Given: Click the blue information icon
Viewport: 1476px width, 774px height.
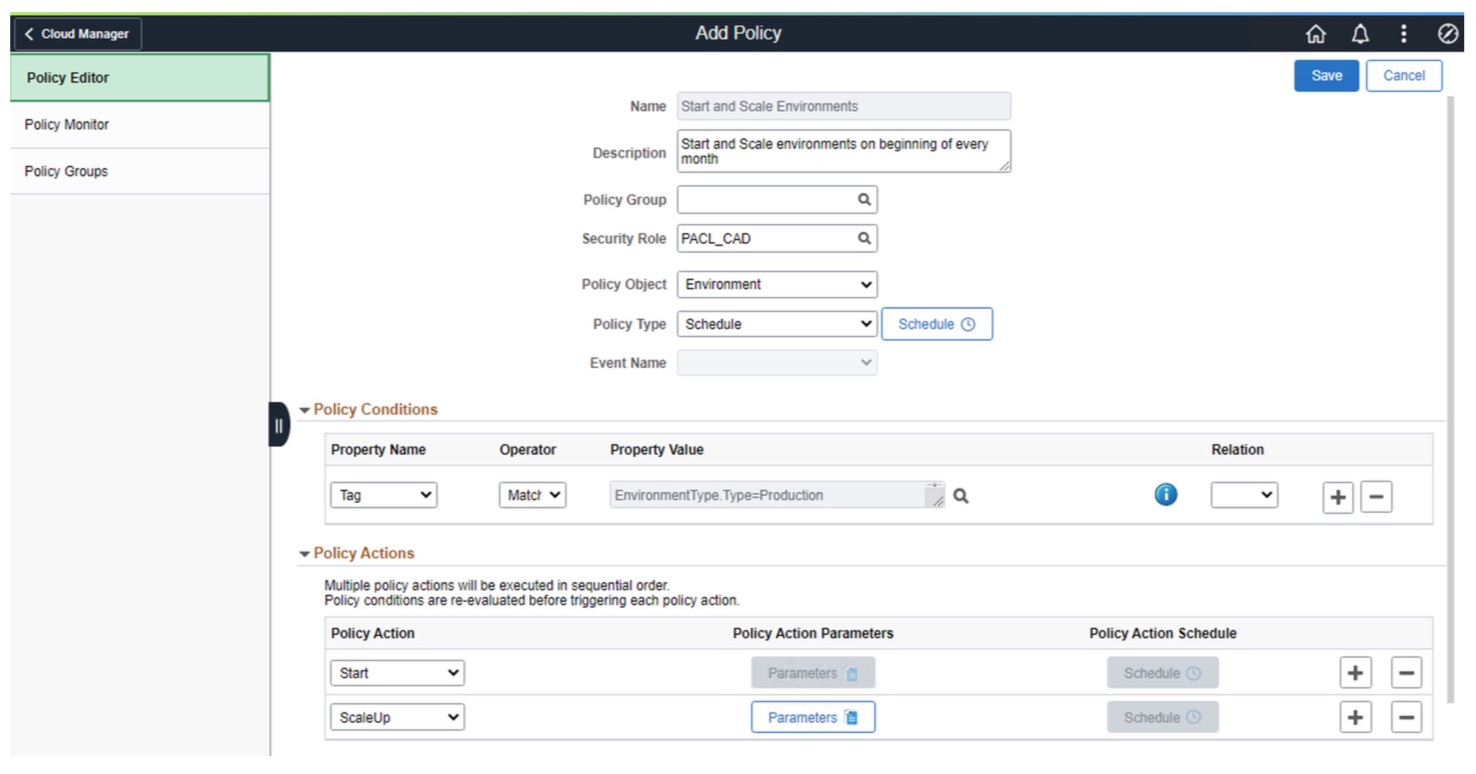Looking at the screenshot, I should tap(1165, 495).
